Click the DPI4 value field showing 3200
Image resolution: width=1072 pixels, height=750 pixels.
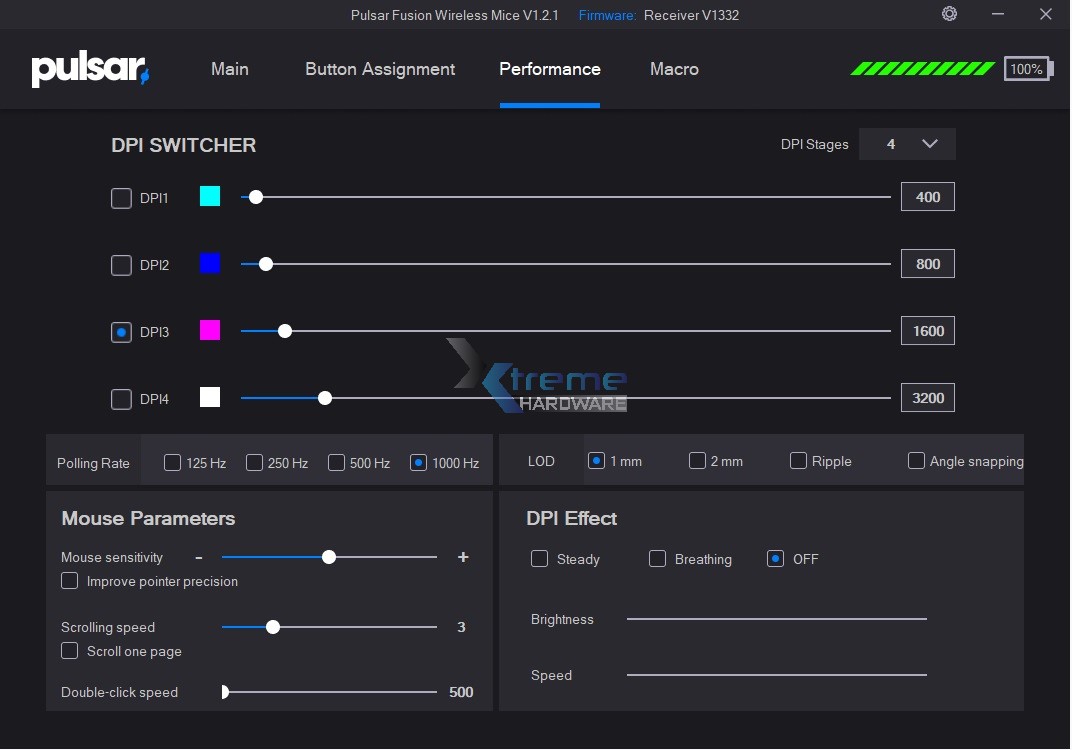[x=927, y=397]
